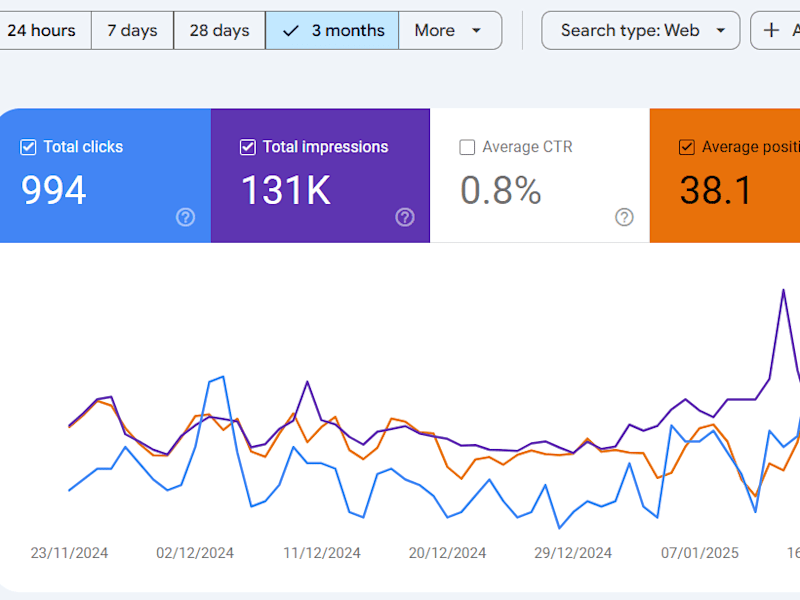Uncheck the Average position checkbox
The height and width of the screenshot is (600, 800).
(686, 147)
